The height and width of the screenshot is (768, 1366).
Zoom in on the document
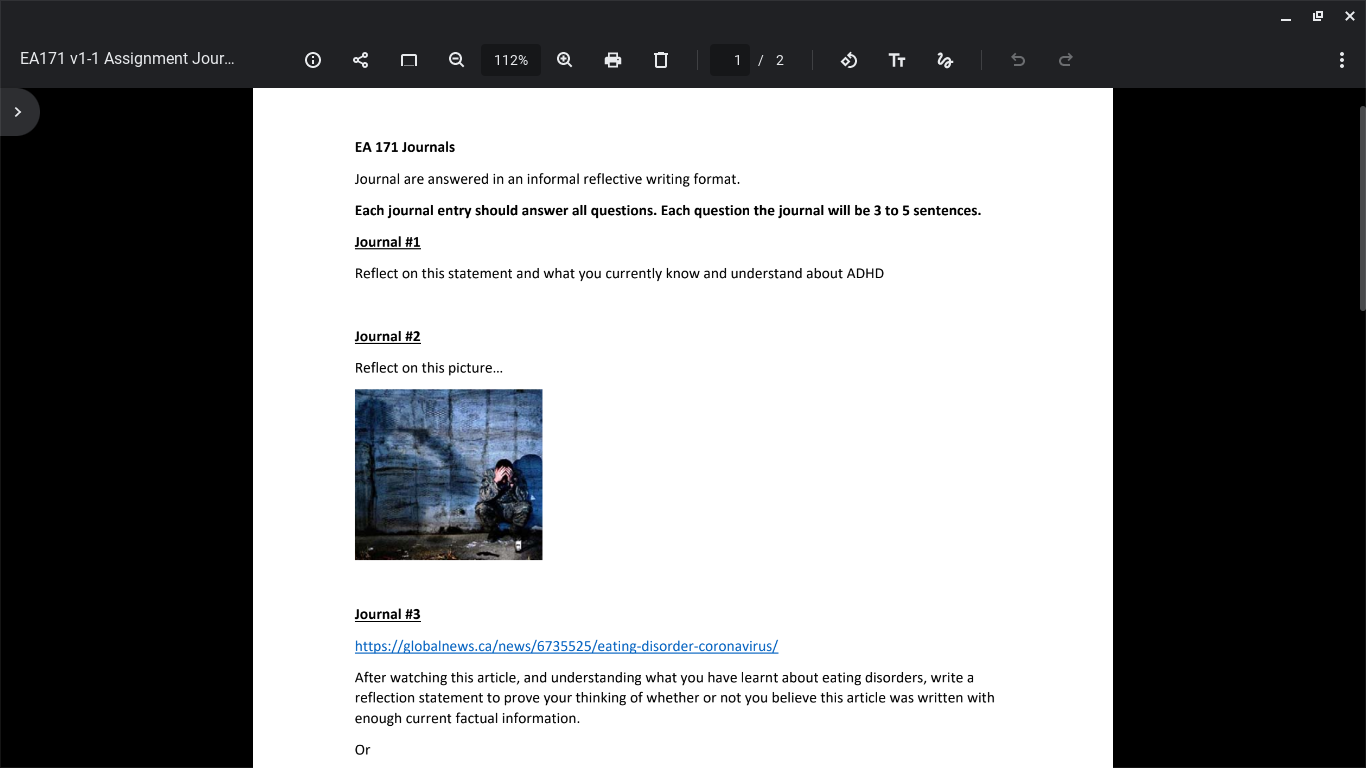[x=564, y=60]
